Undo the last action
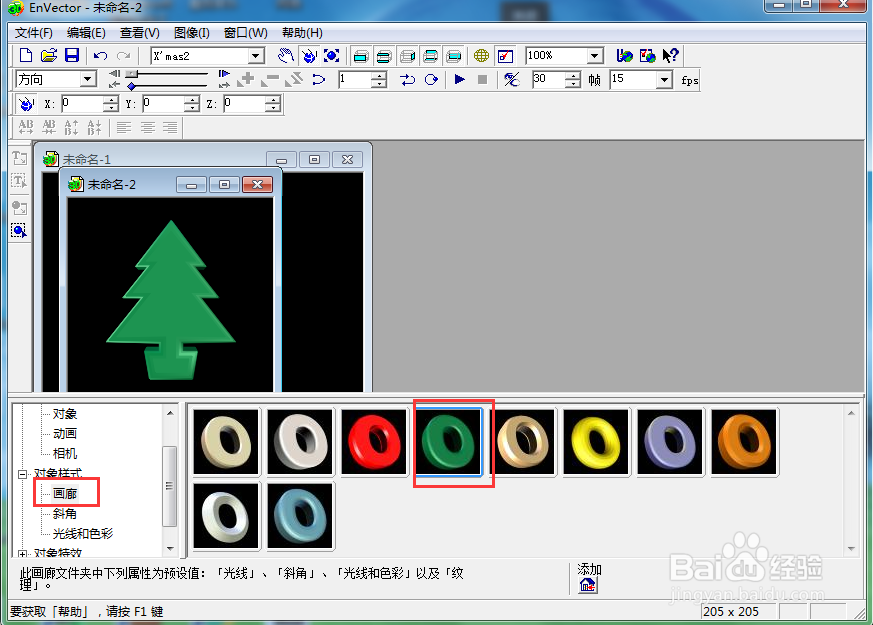Viewport: 873px width, 625px height. (100, 56)
